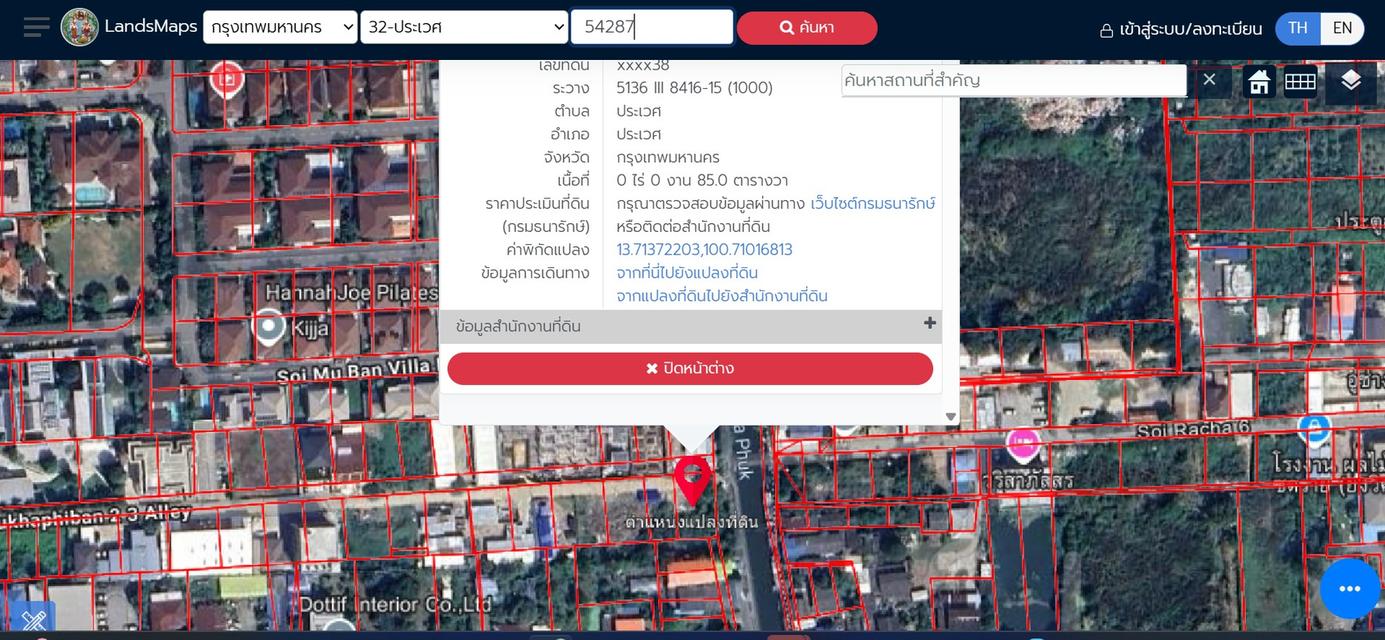Click the popup scroll-down arrow

(x=951, y=417)
